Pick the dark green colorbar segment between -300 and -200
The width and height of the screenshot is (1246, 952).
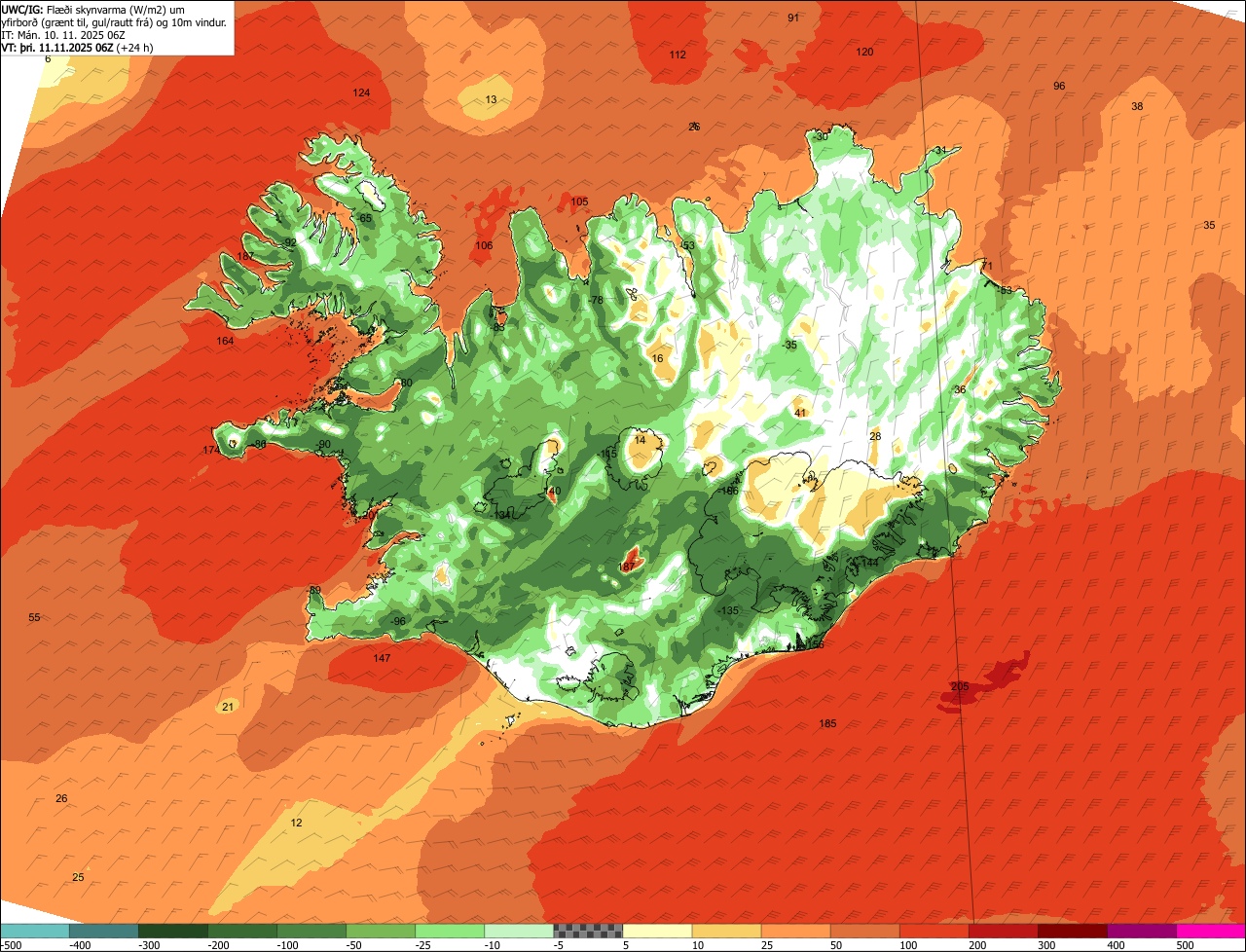(173, 931)
